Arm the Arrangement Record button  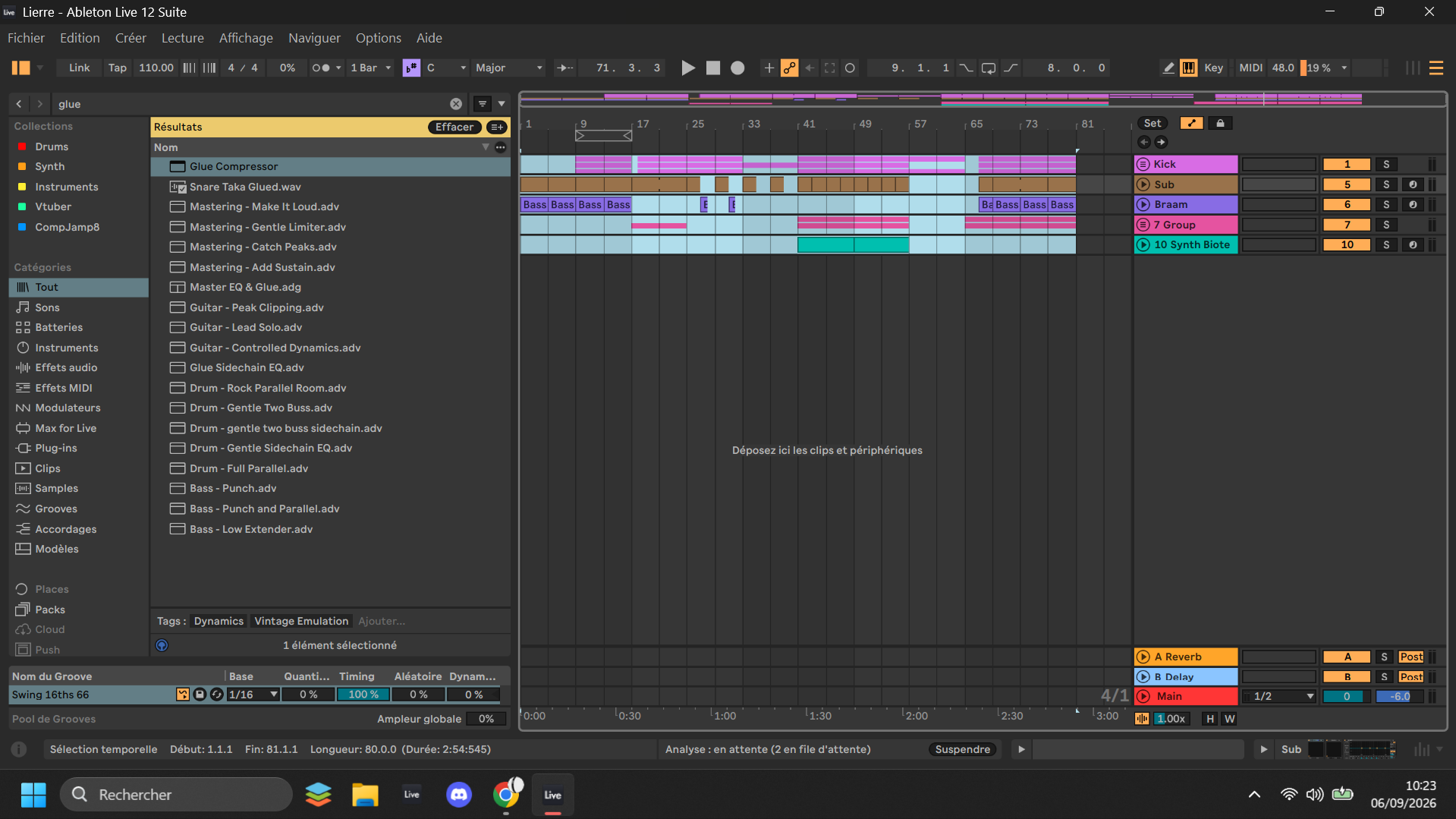pyautogui.click(x=737, y=68)
